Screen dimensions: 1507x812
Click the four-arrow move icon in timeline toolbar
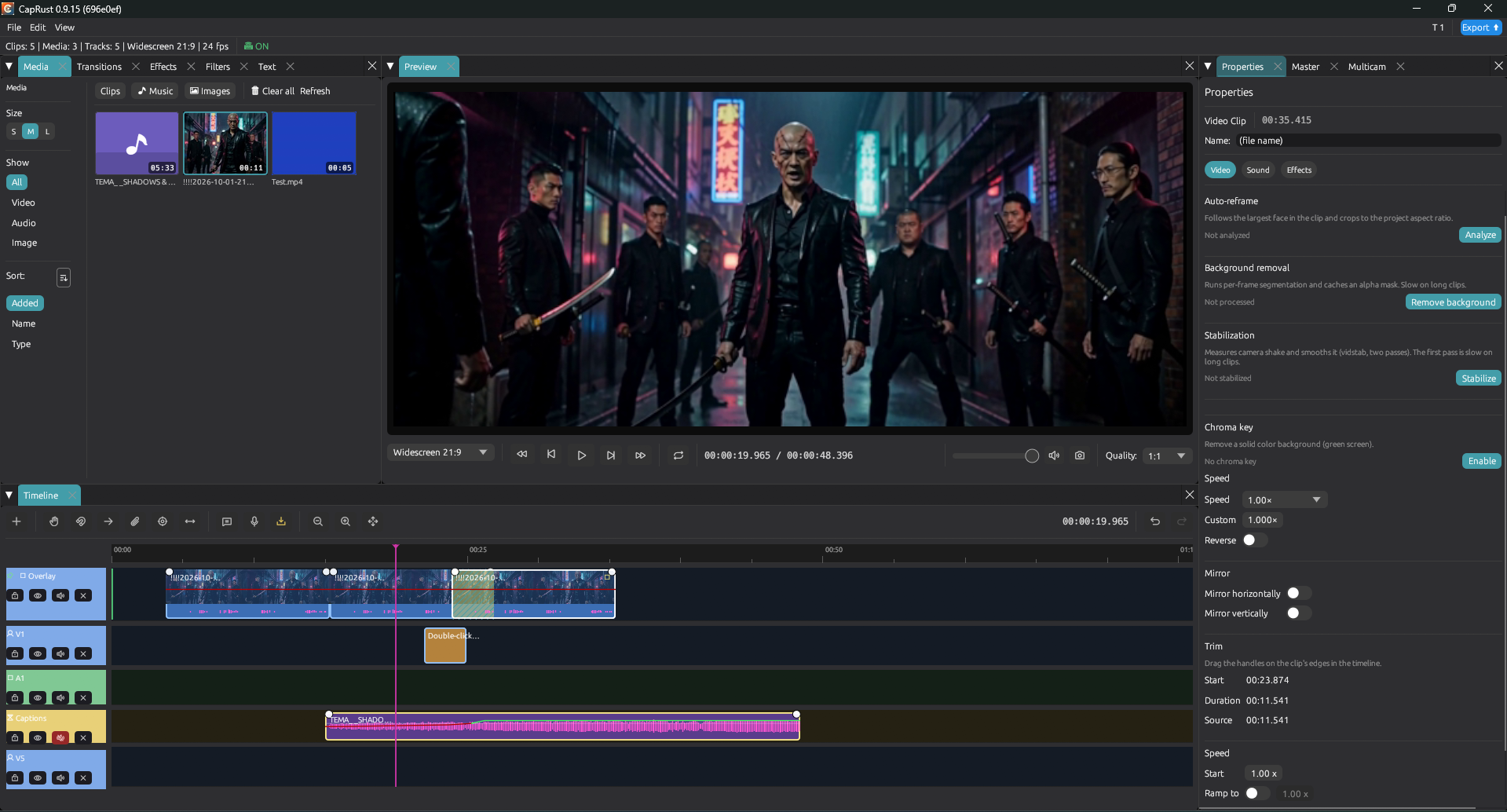(373, 521)
